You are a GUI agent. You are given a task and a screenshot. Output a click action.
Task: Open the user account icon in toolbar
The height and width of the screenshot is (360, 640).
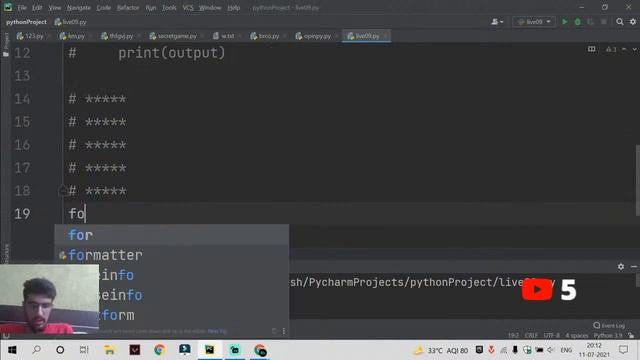tap(495, 22)
